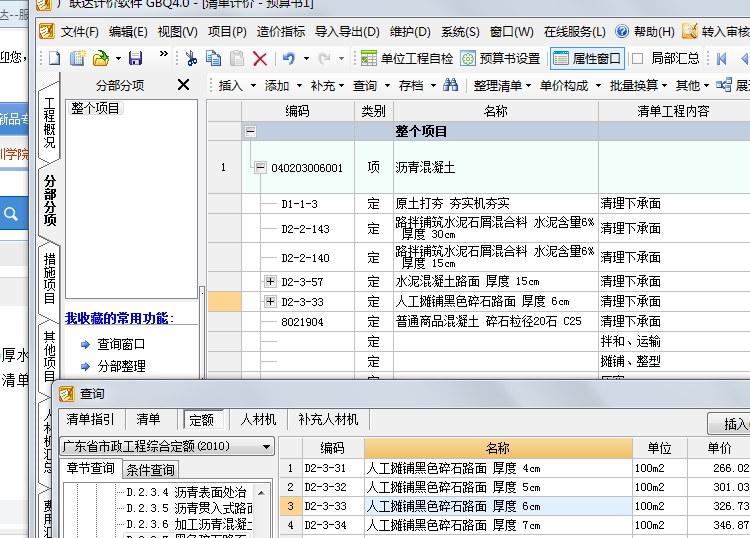Click the Save floppy disk icon
Image resolution: width=750 pixels, height=538 pixels.
coord(135,58)
